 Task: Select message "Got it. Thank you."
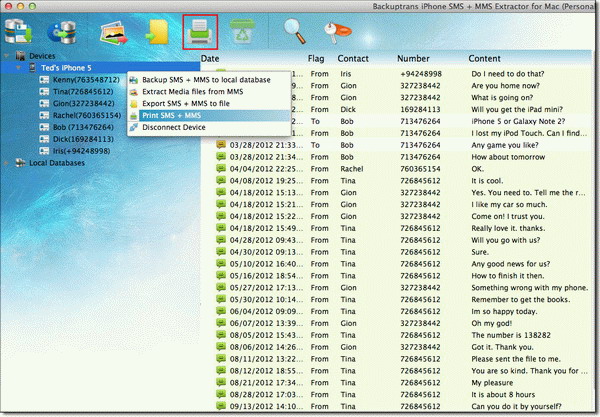(502, 347)
